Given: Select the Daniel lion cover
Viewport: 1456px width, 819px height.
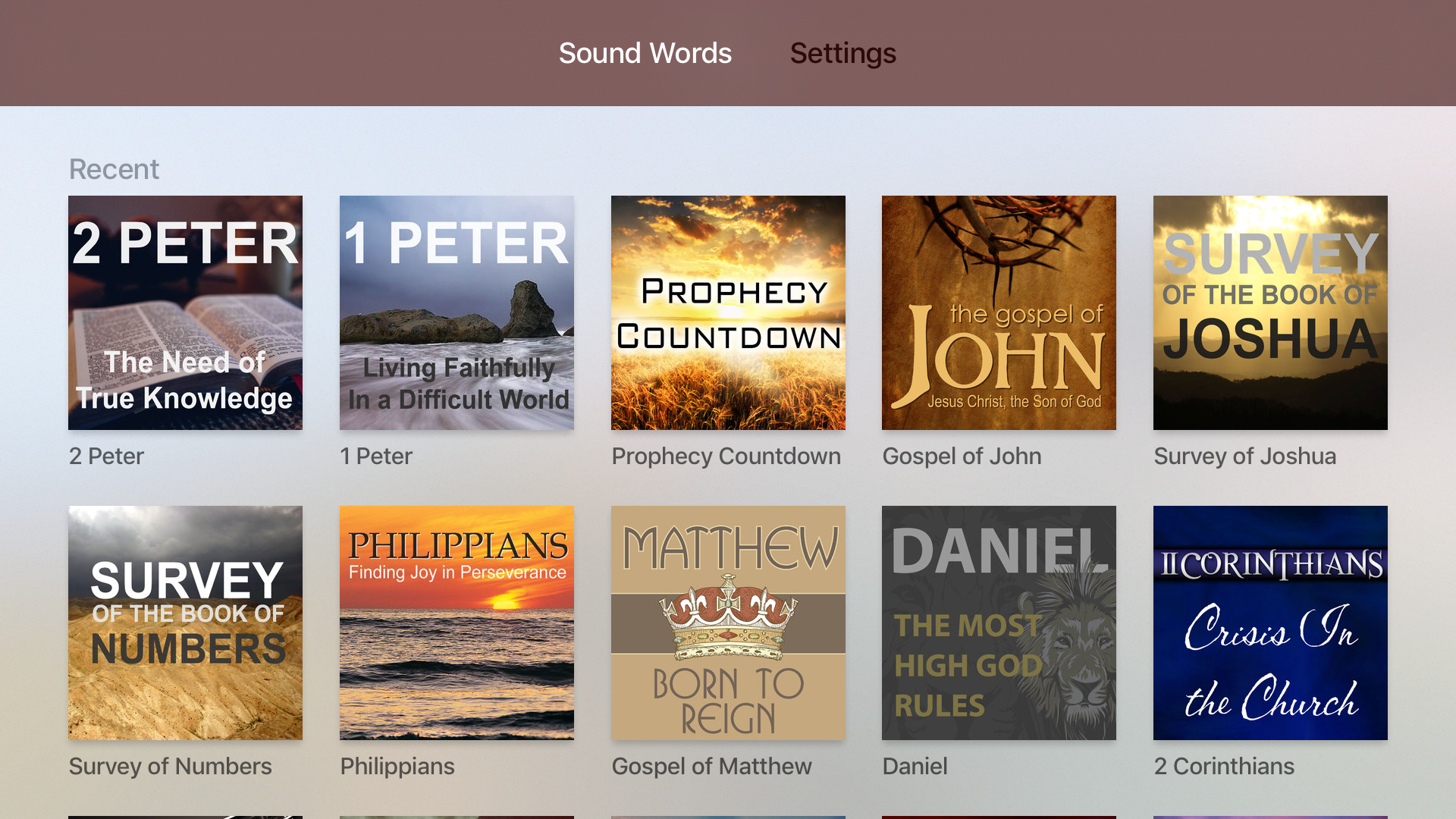Looking at the screenshot, I should pos(999,623).
